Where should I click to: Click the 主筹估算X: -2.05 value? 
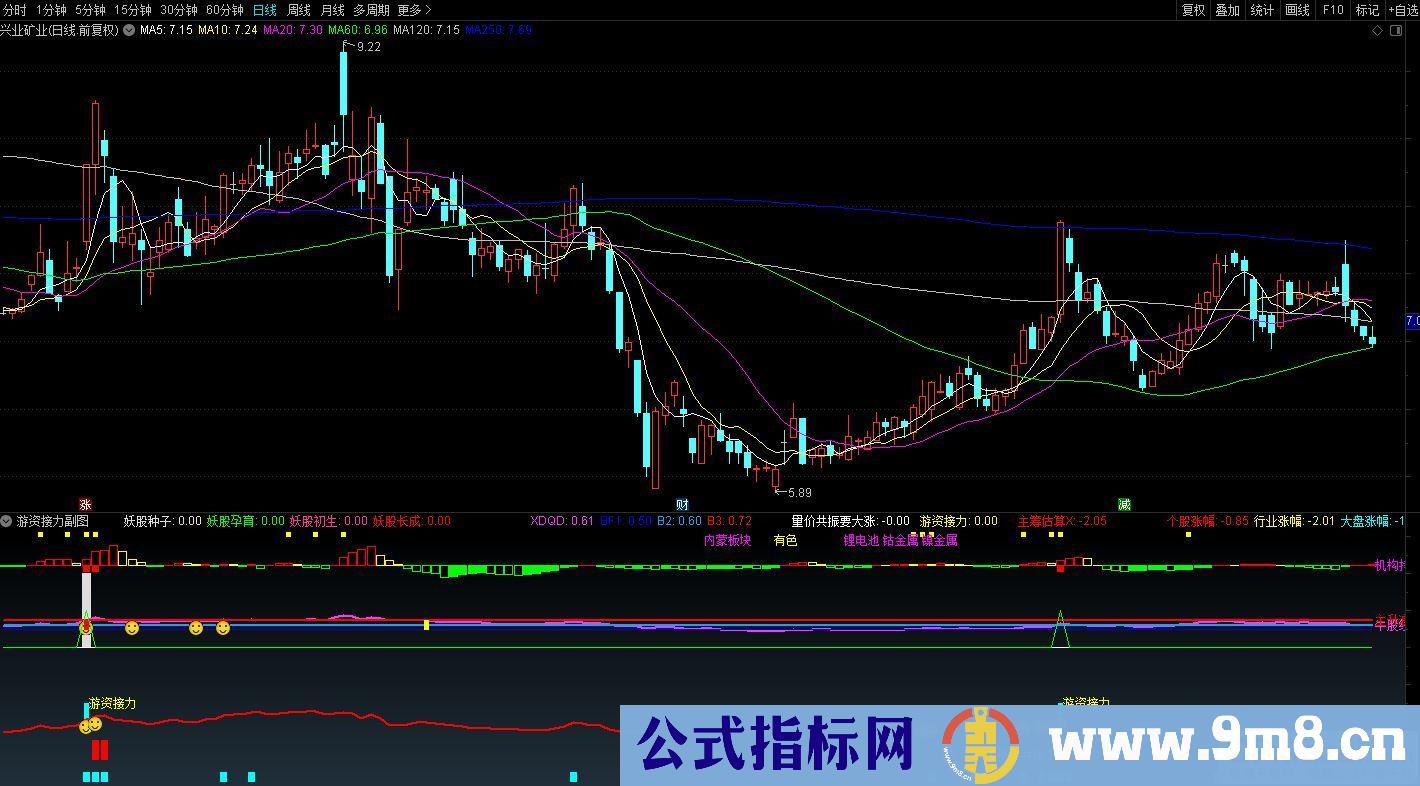pyautogui.click(x=1062, y=521)
